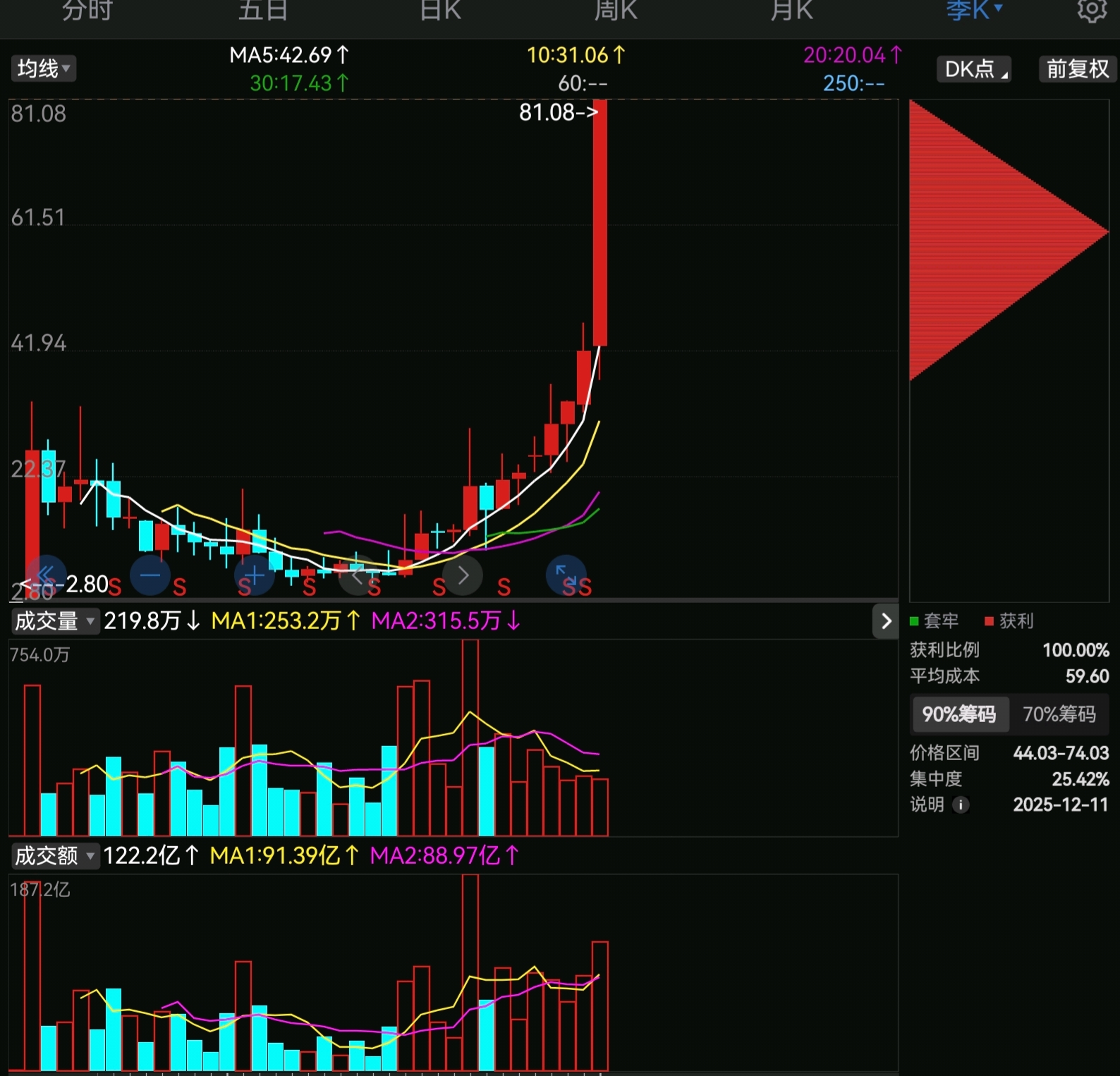Viewport: 1120px width, 1076px height.
Task: Switch to 月K tab
Action: pyautogui.click(x=791, y=11)
